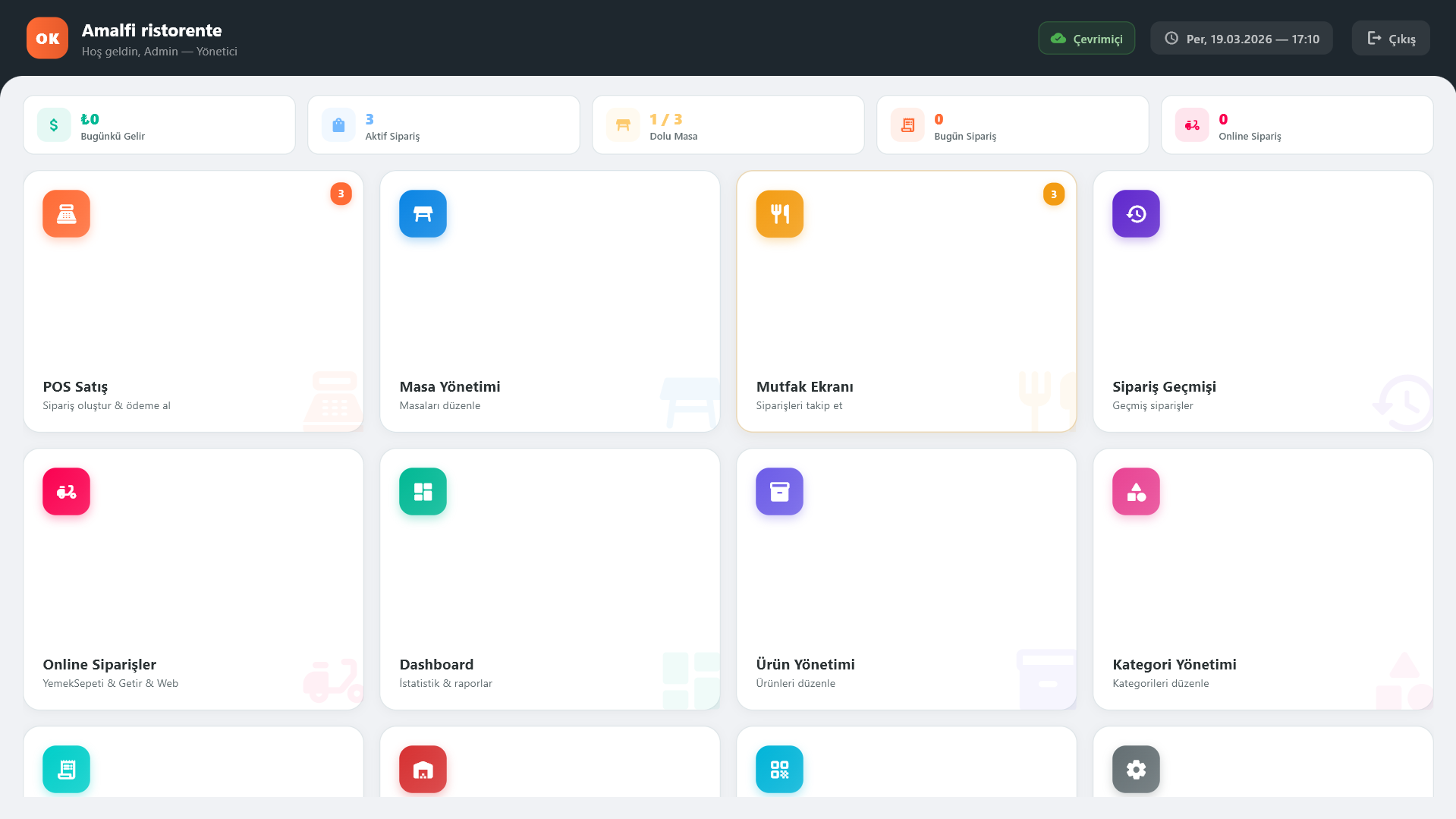Screen dimensions: 1456x819
Task: Open Mutfak Ekranı utensils icon
Action: [778, 213]
